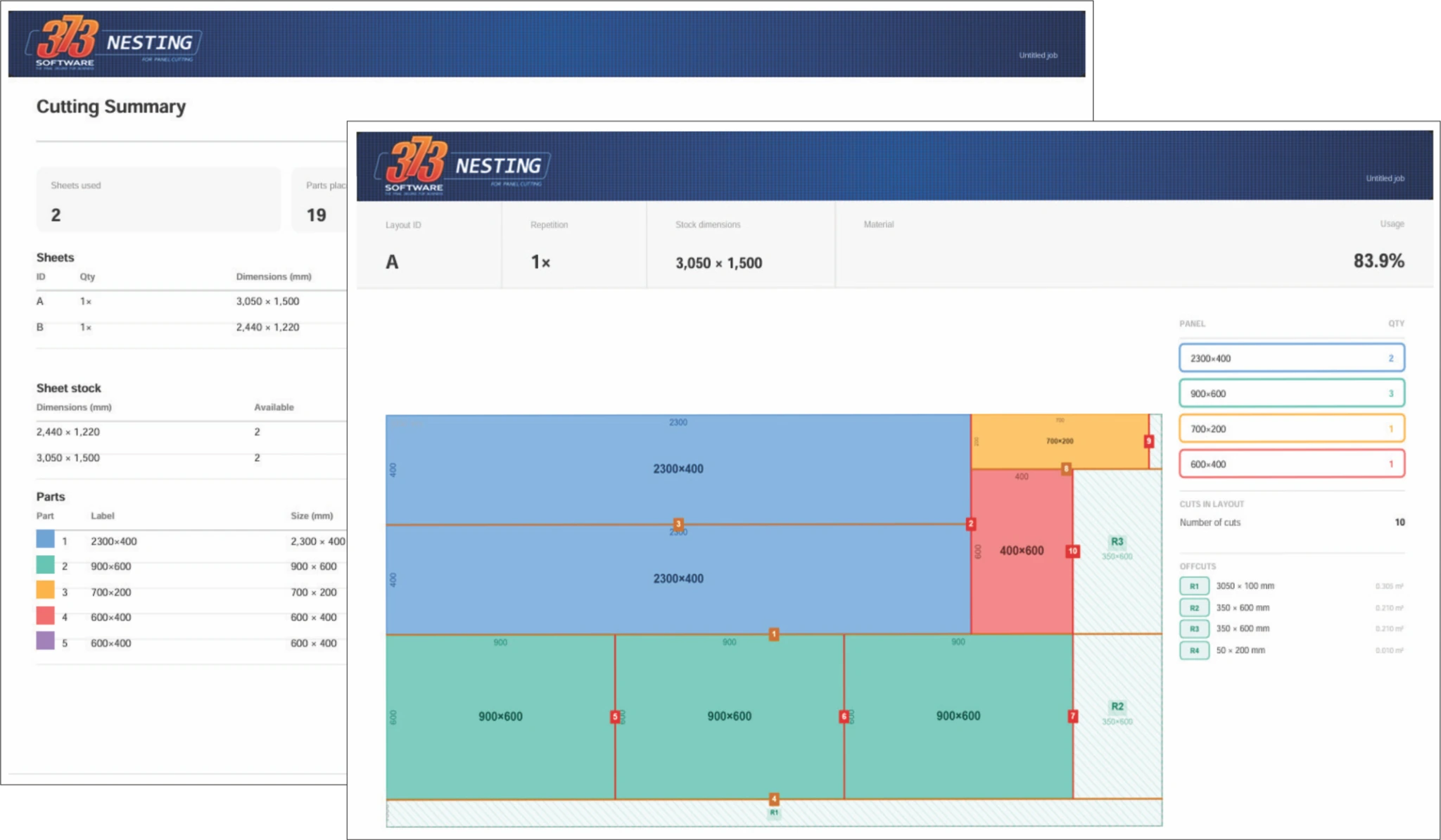
Task: Click cut marker 7 next to R2
Action: (1073, 716)
